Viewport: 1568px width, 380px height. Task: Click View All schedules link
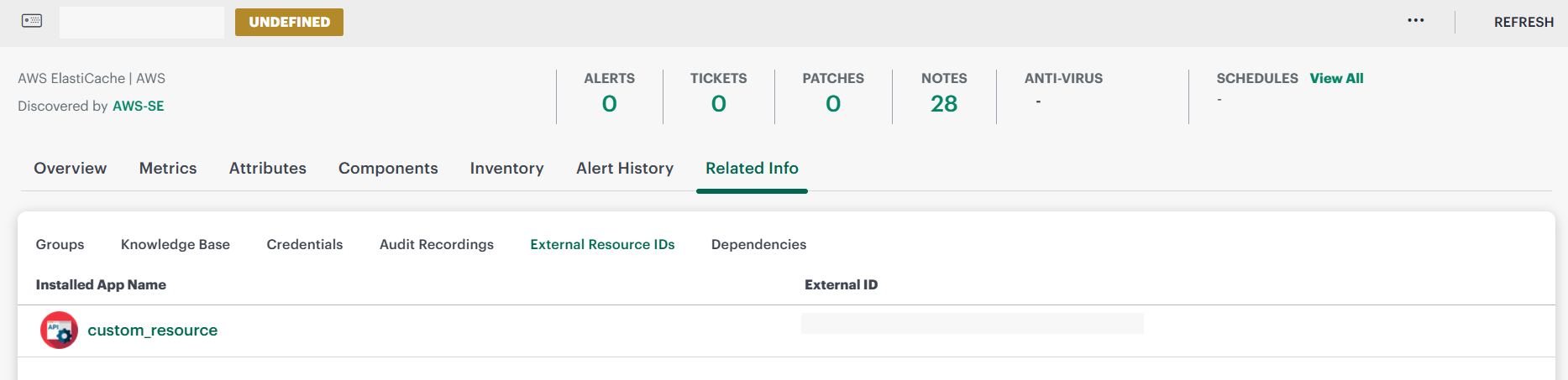pos(1336,78)
